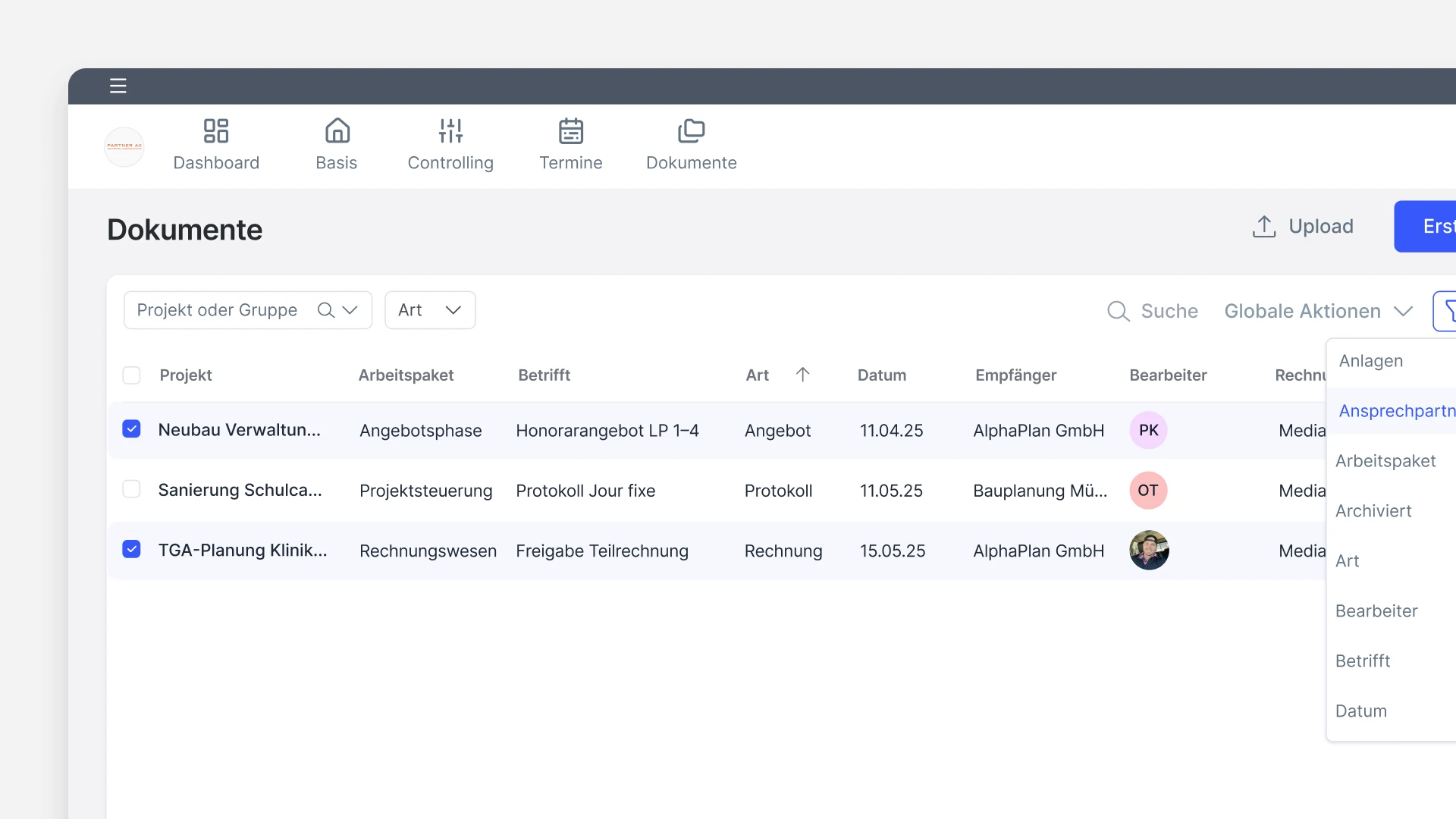The height and width of the screenshot is (819, 1456).
Task: Go to Basis home icon
Action: tap(337, 131)
